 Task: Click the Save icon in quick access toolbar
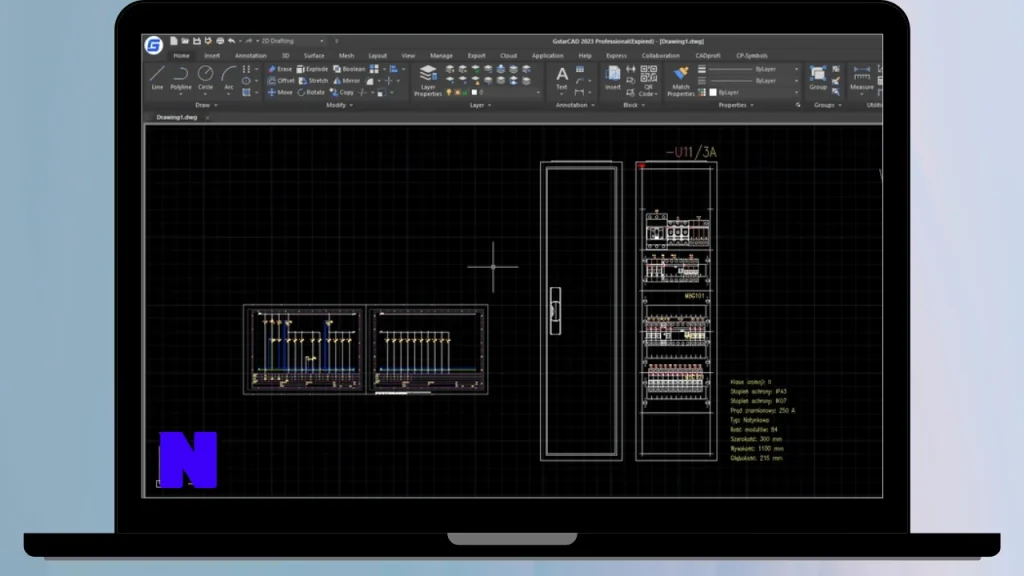coord(197,40)
